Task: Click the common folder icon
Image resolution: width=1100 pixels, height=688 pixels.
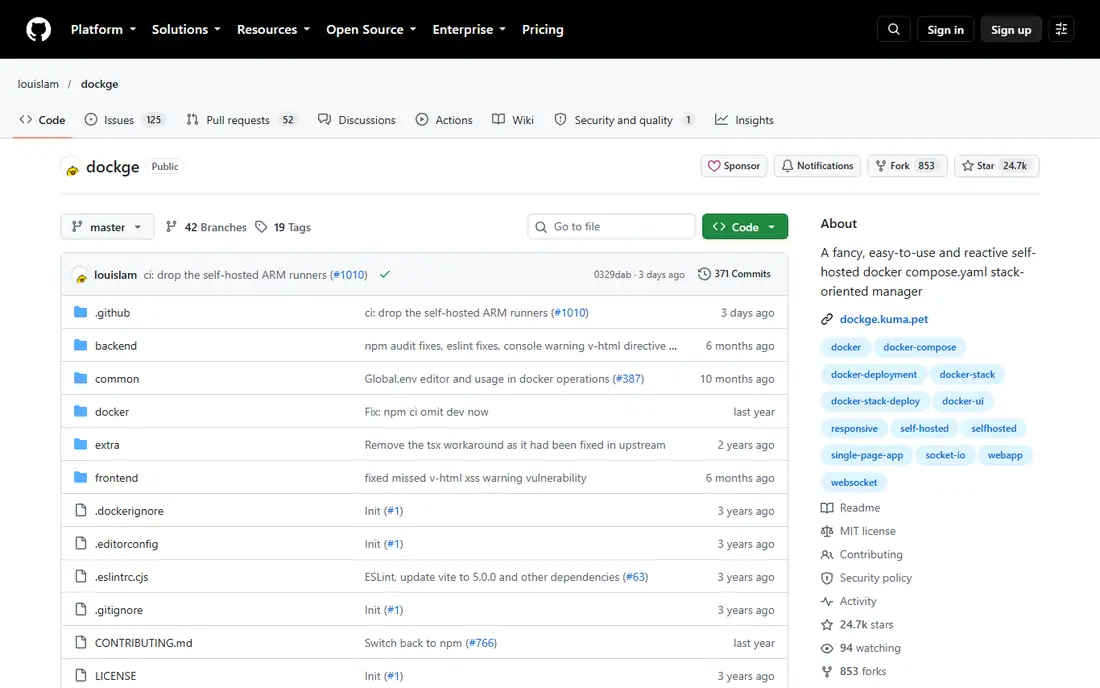Action: click(81, 378)
